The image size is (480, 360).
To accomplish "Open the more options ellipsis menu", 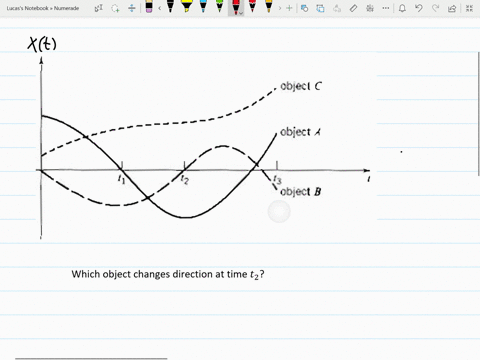I will point(386,8).
